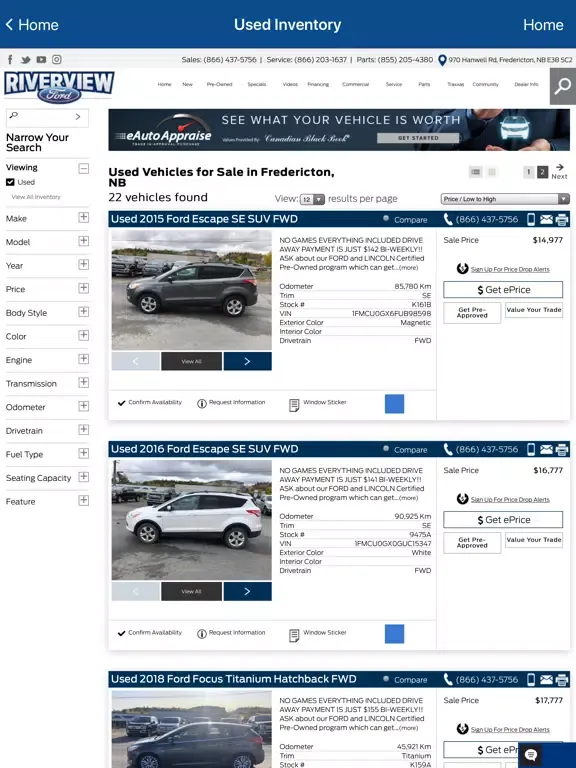Click blue swatch on 2016 Escape card

394,634
